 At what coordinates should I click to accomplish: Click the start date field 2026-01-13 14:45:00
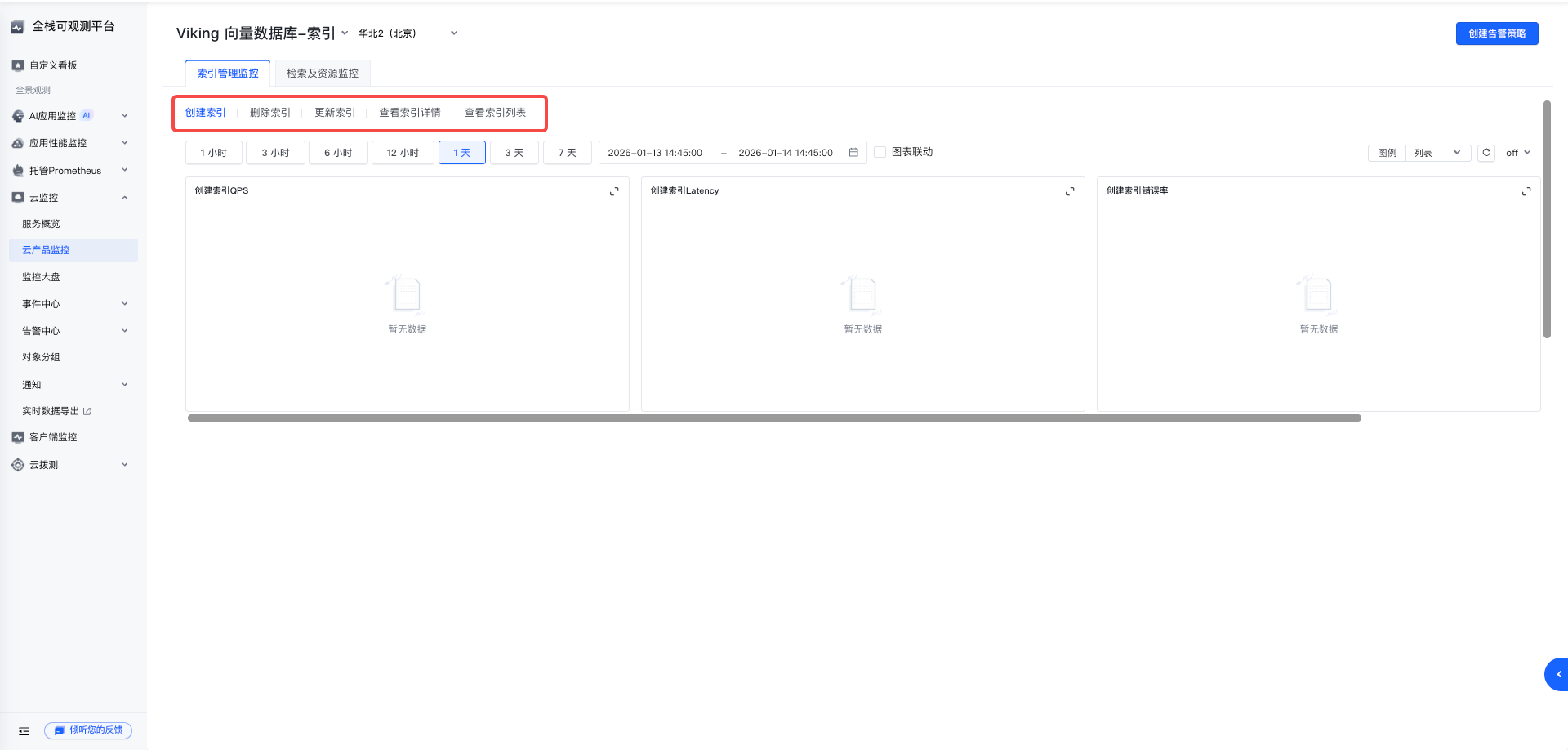pos(655,153)
